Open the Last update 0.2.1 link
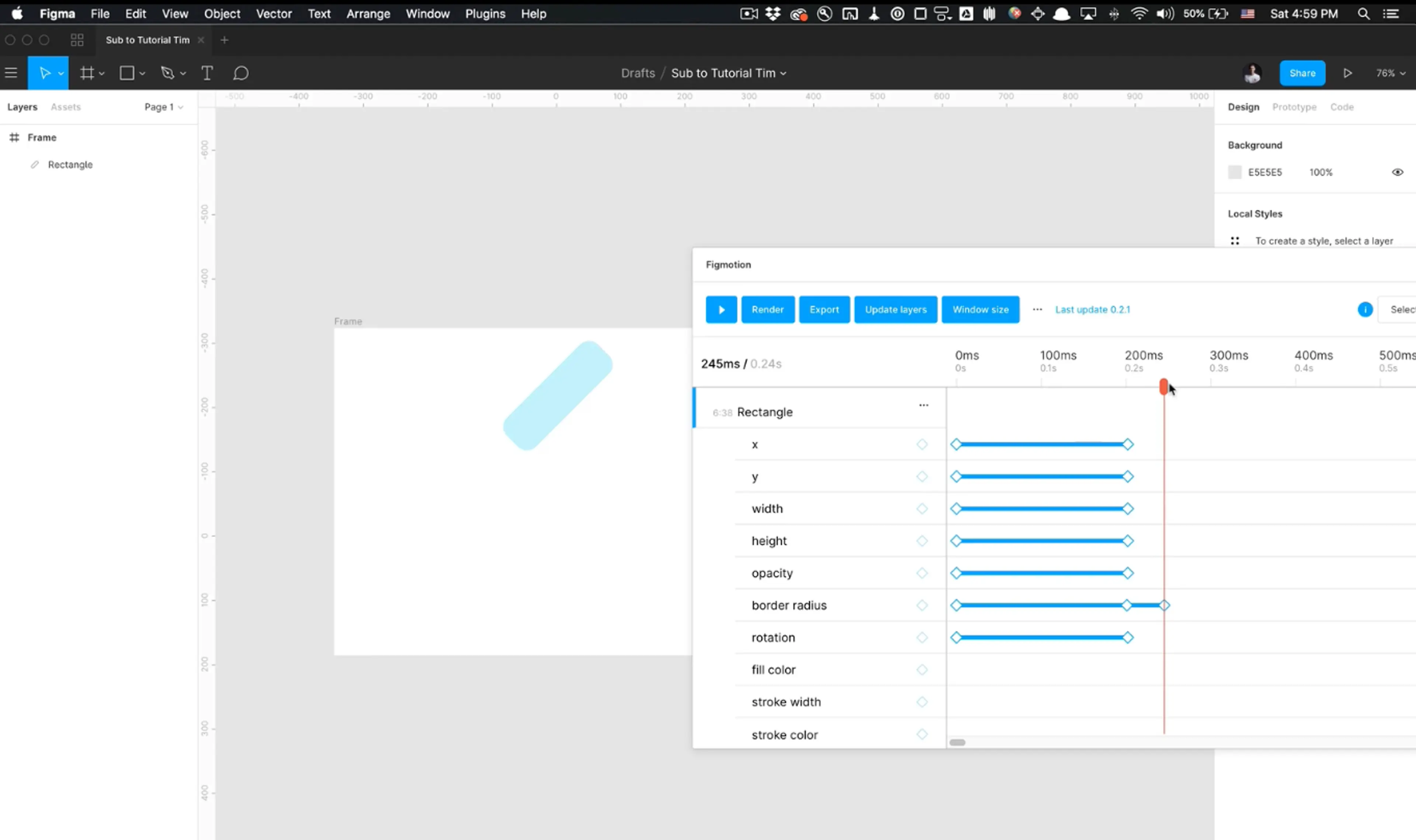This screenshot has width=1416, height=840. click(x=1092, y=310)
